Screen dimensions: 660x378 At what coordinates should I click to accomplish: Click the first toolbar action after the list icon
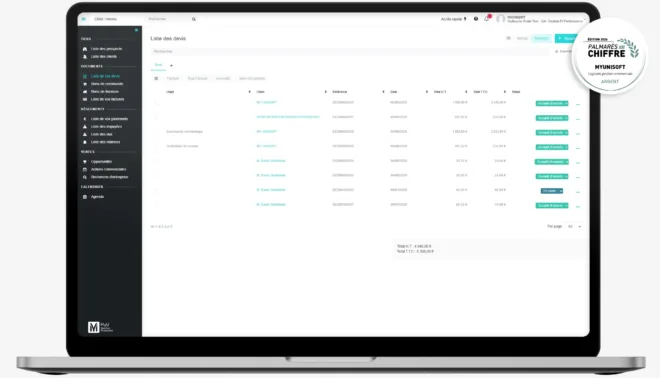tap(173, 78)
